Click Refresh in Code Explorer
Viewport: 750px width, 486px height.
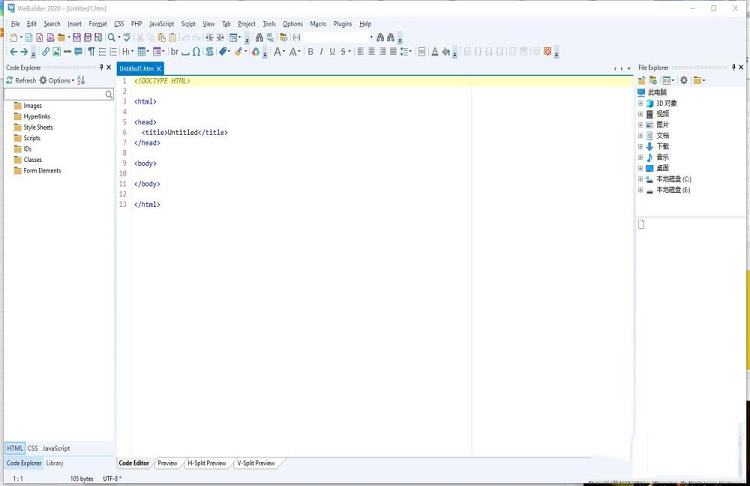(x=21, y=80)
